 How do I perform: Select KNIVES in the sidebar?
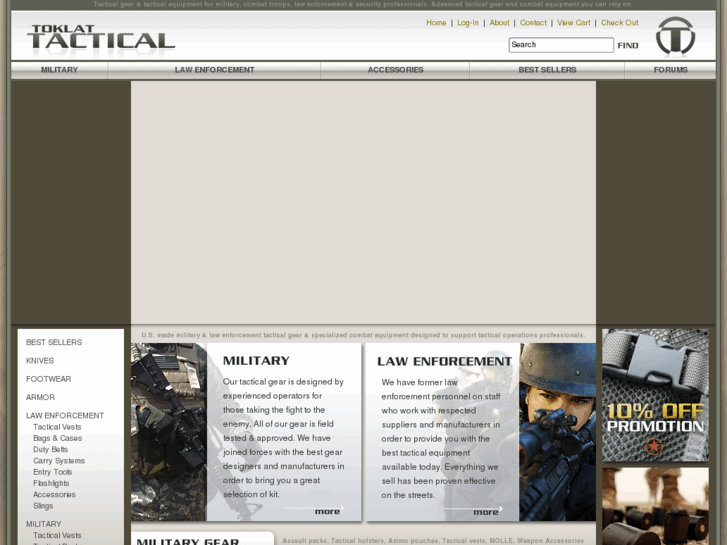tap(40, 361)
